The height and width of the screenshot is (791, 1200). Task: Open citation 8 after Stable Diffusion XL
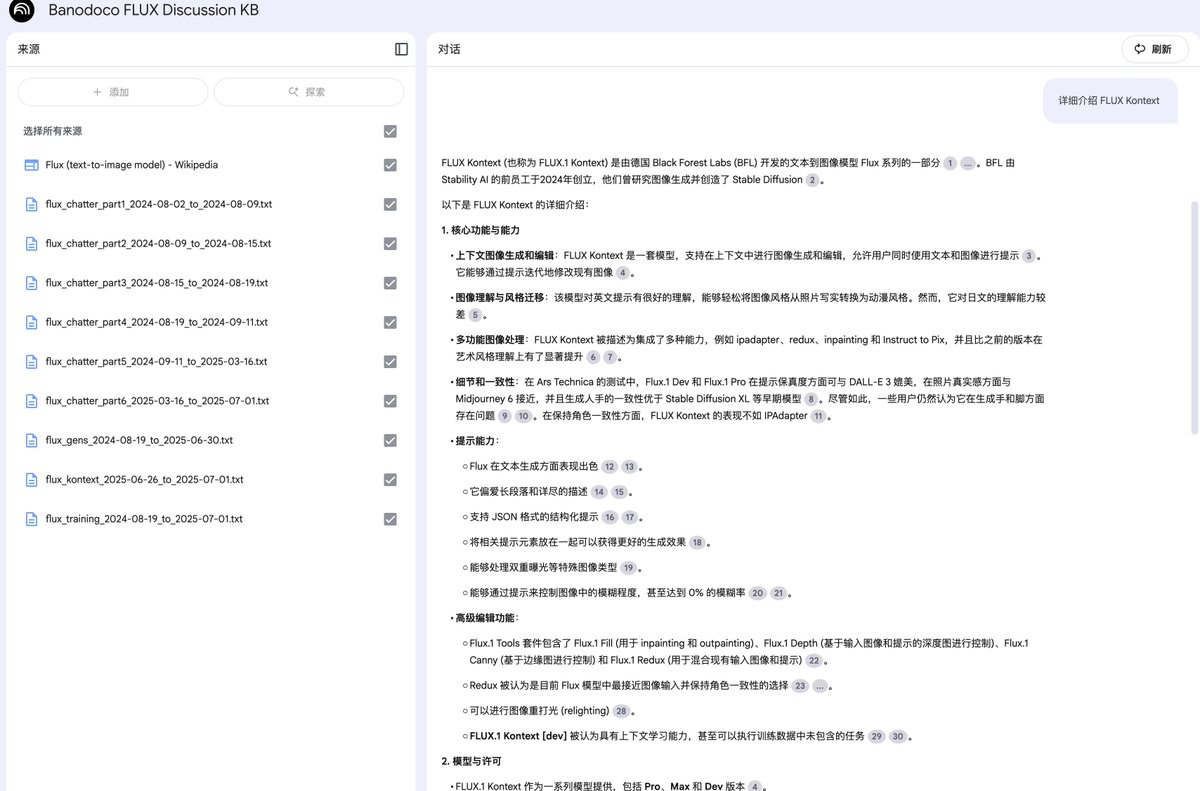(x=811, y=399)
